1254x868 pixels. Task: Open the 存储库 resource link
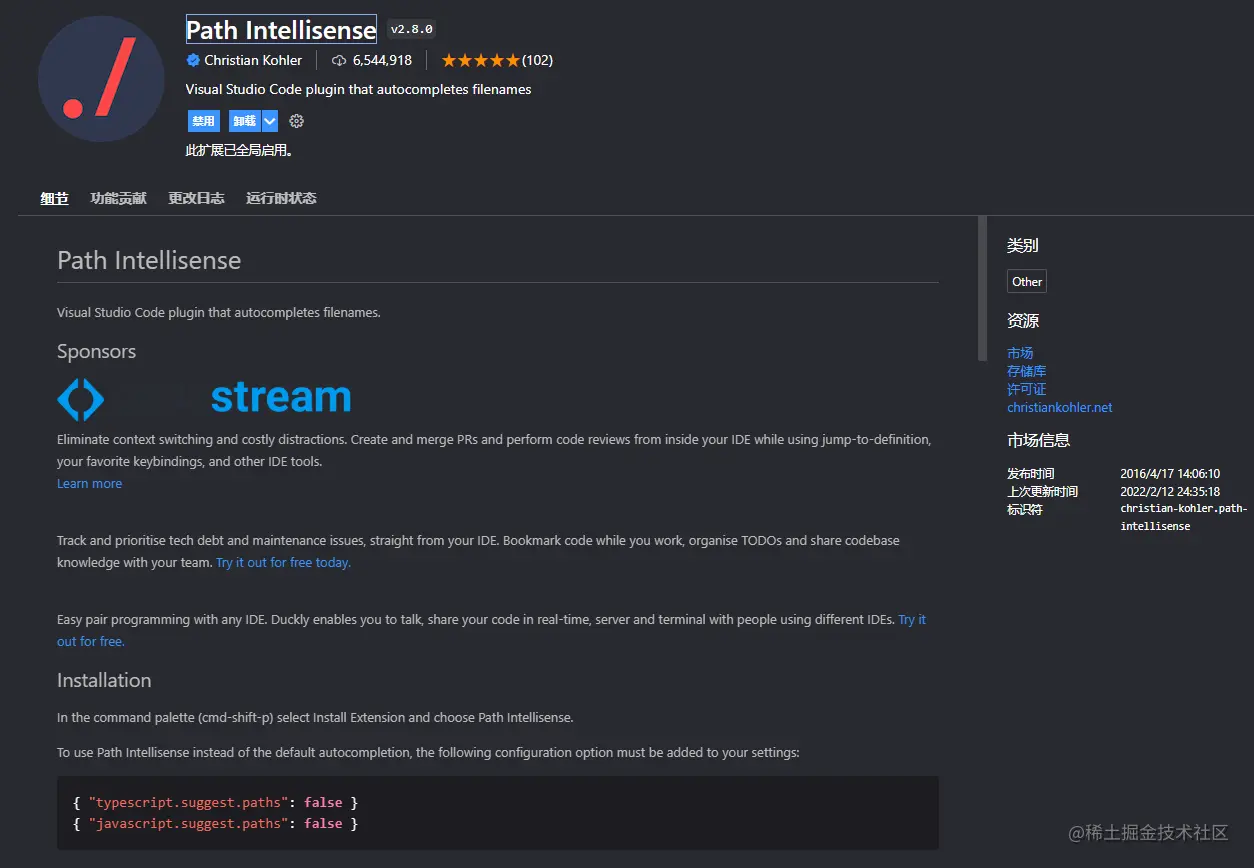pyautogui.click(x=1026, y=371)
